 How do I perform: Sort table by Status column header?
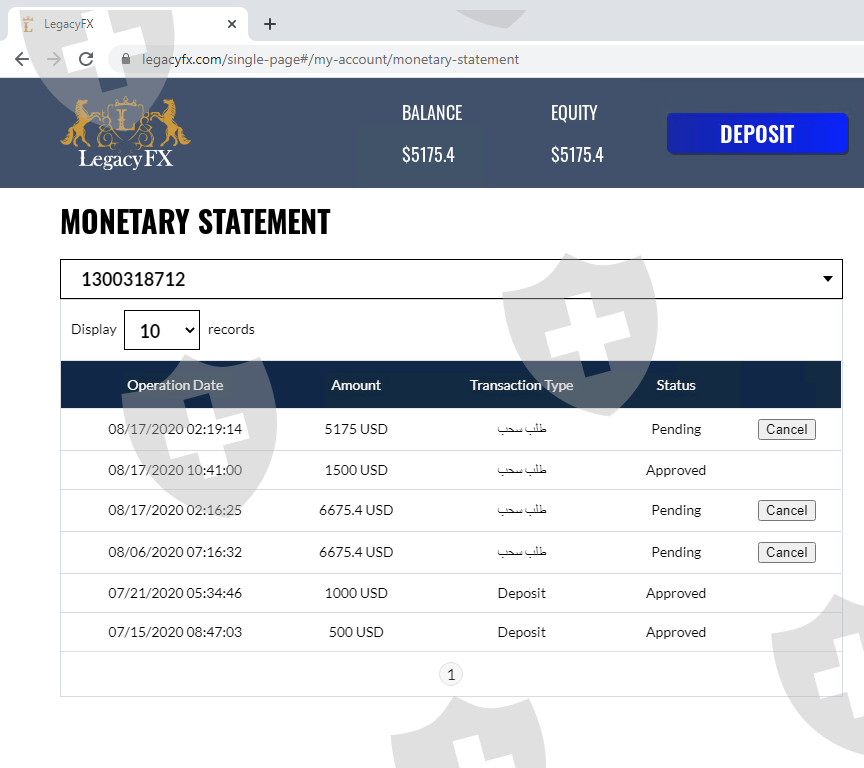[x=676, y=385]
